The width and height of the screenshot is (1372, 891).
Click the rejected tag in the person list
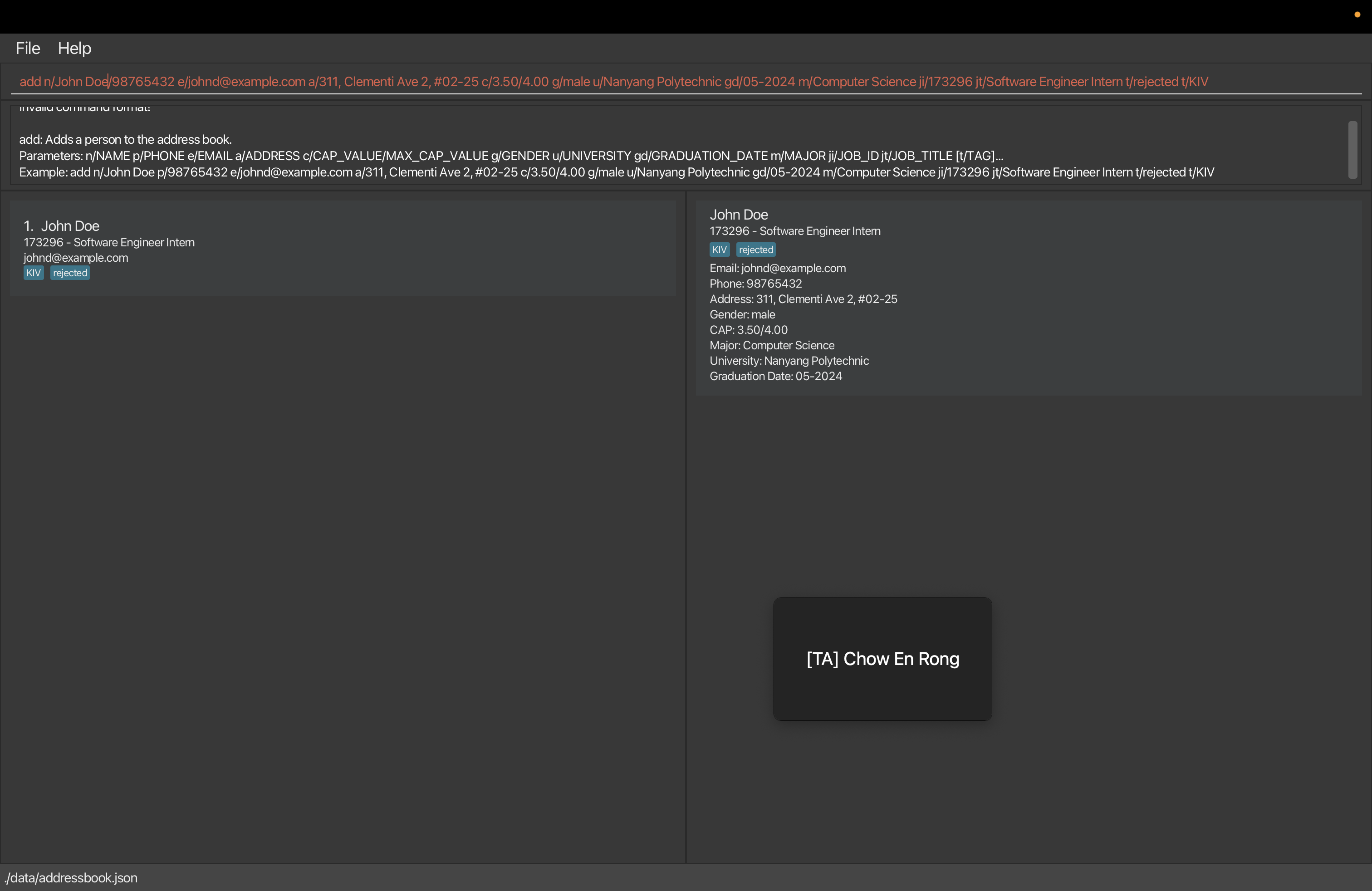pyautogui.click(x=70, y=273)
